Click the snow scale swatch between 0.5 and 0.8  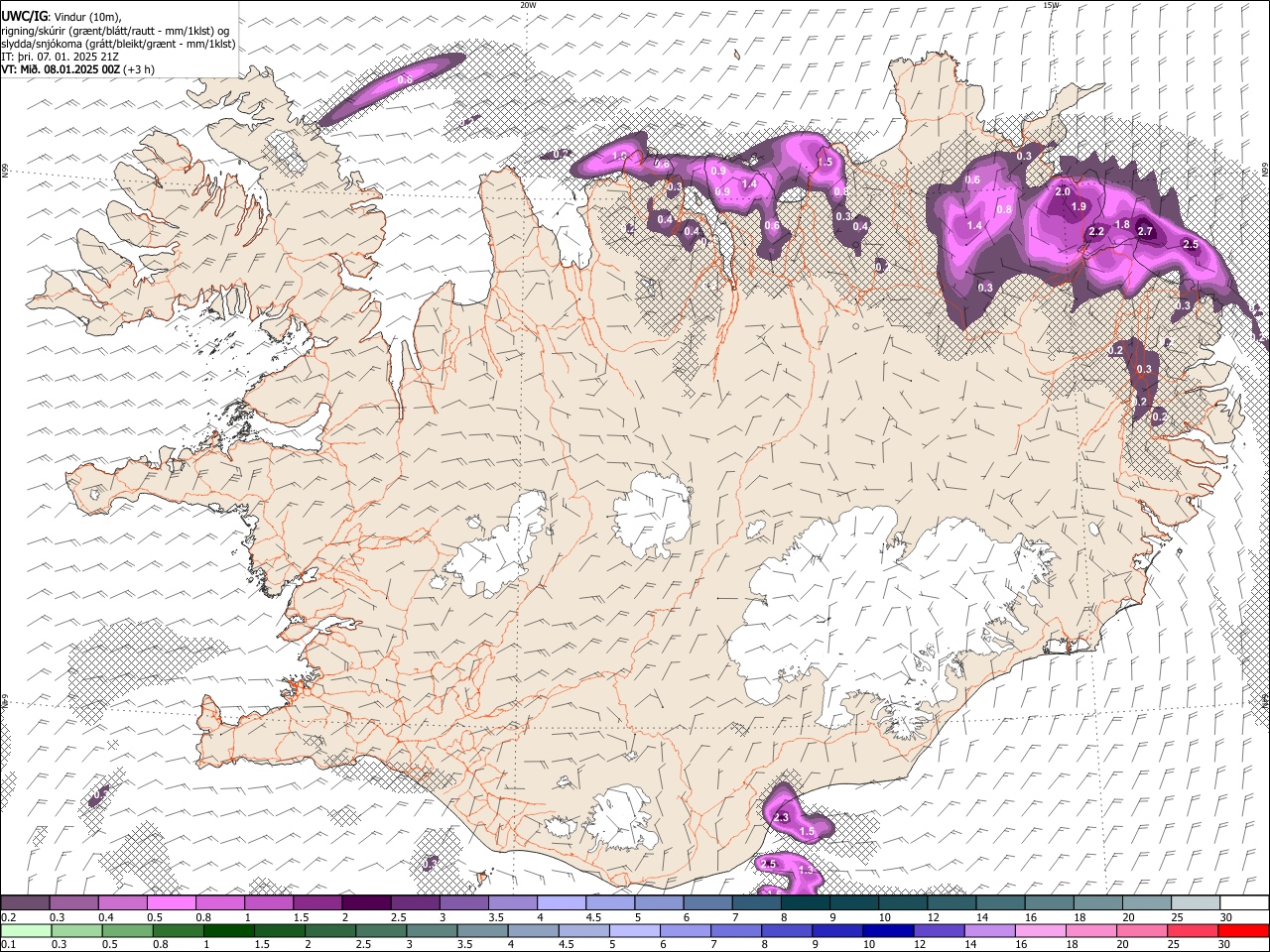tap(171, 902)
